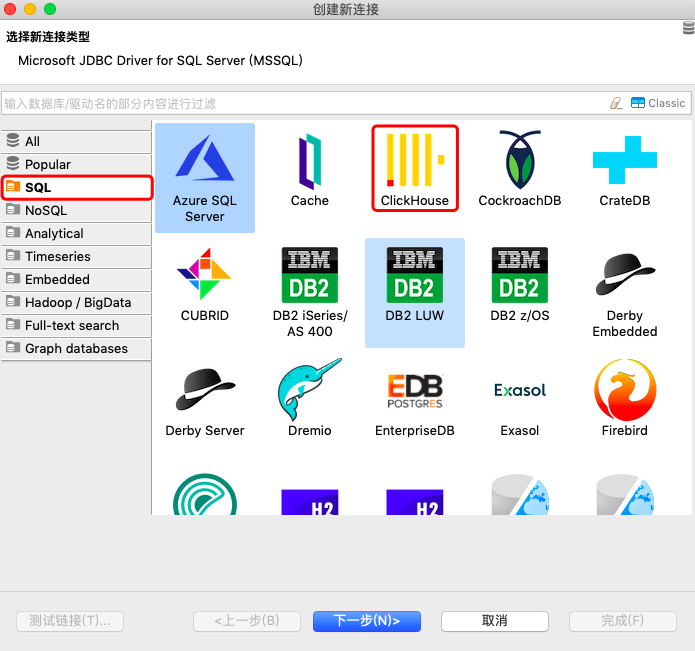Select the Azure SQL Server driver

click(x=205, y=178)
